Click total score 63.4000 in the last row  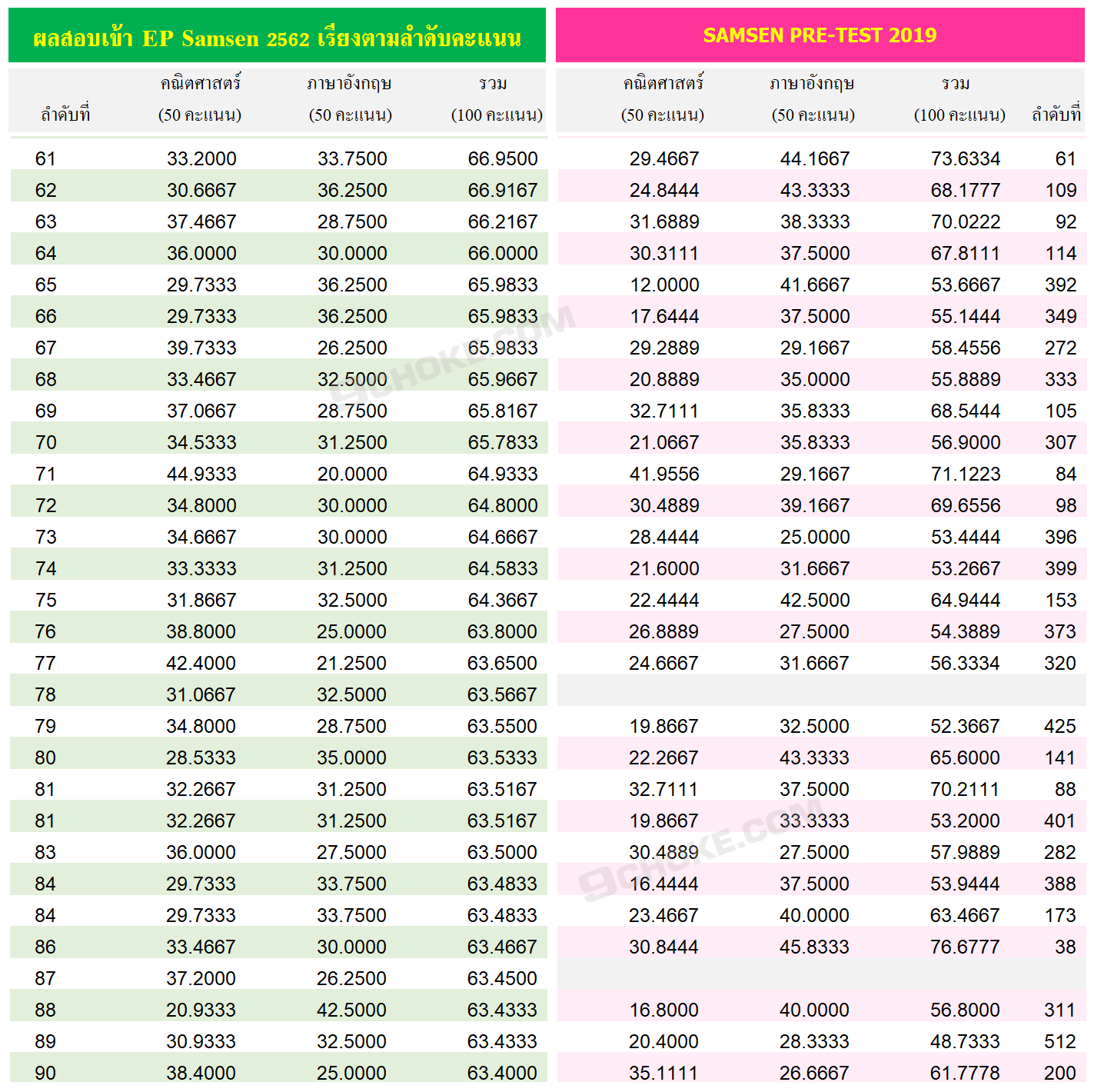502,1073
